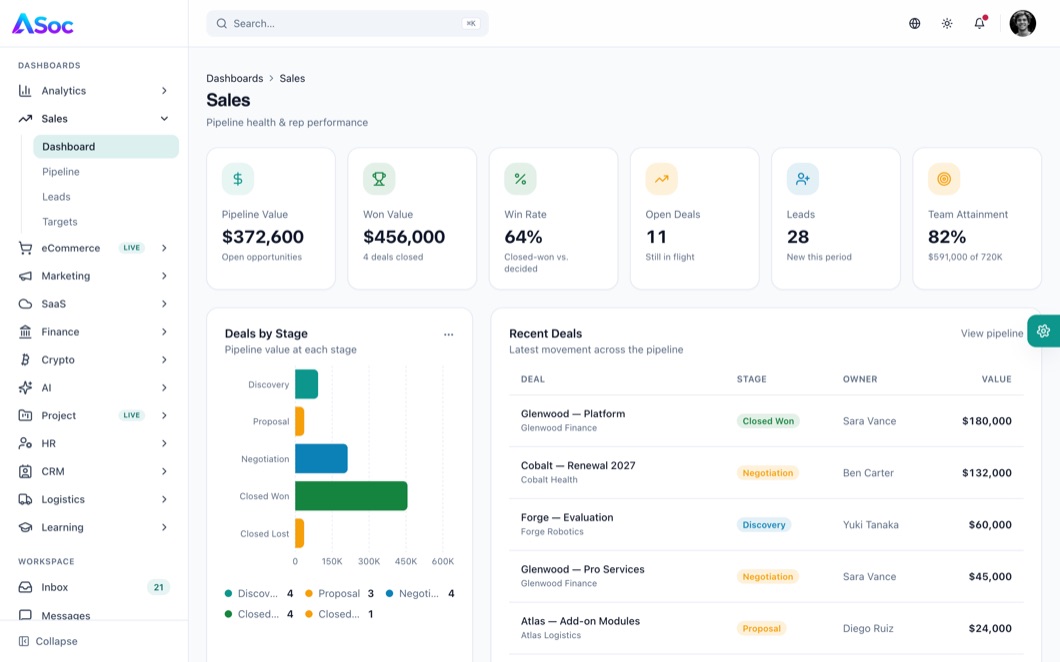Click the teal Discovery chart bar
The image size is (1060, 662).
tap(306, 384)
